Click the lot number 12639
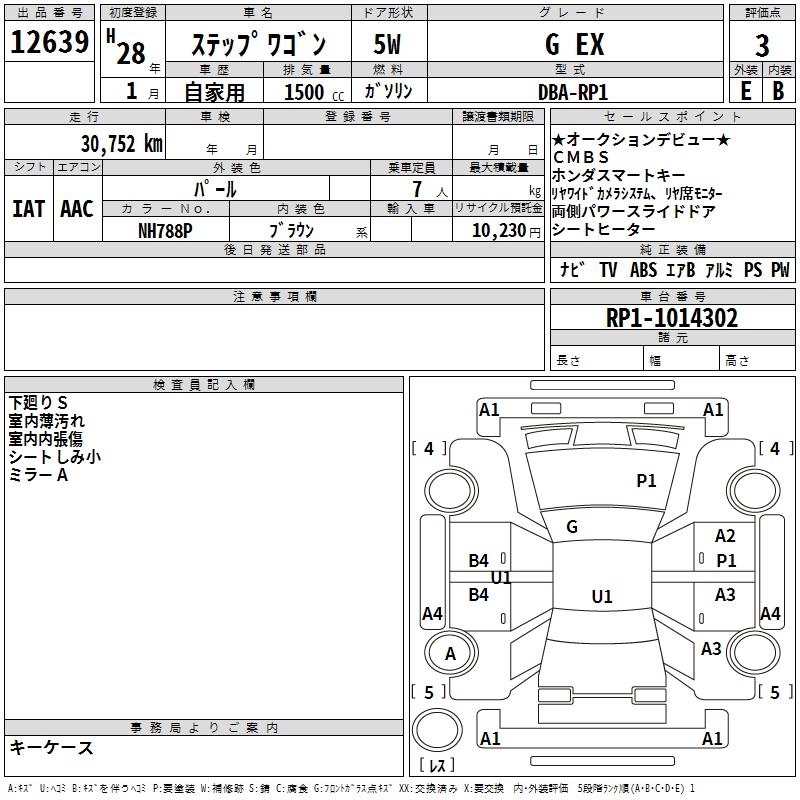The image size is (800, 800). [x=50, y=44]
